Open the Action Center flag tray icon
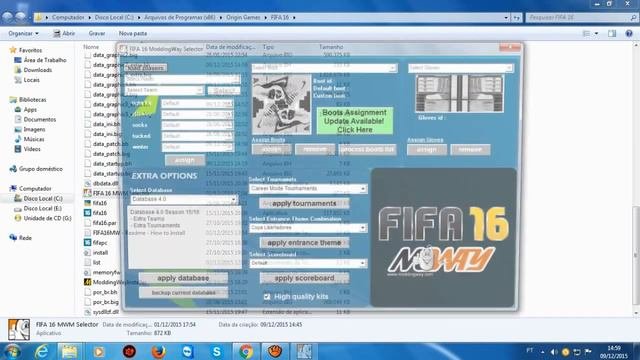 pyautogui.click(x=588, y=351)
